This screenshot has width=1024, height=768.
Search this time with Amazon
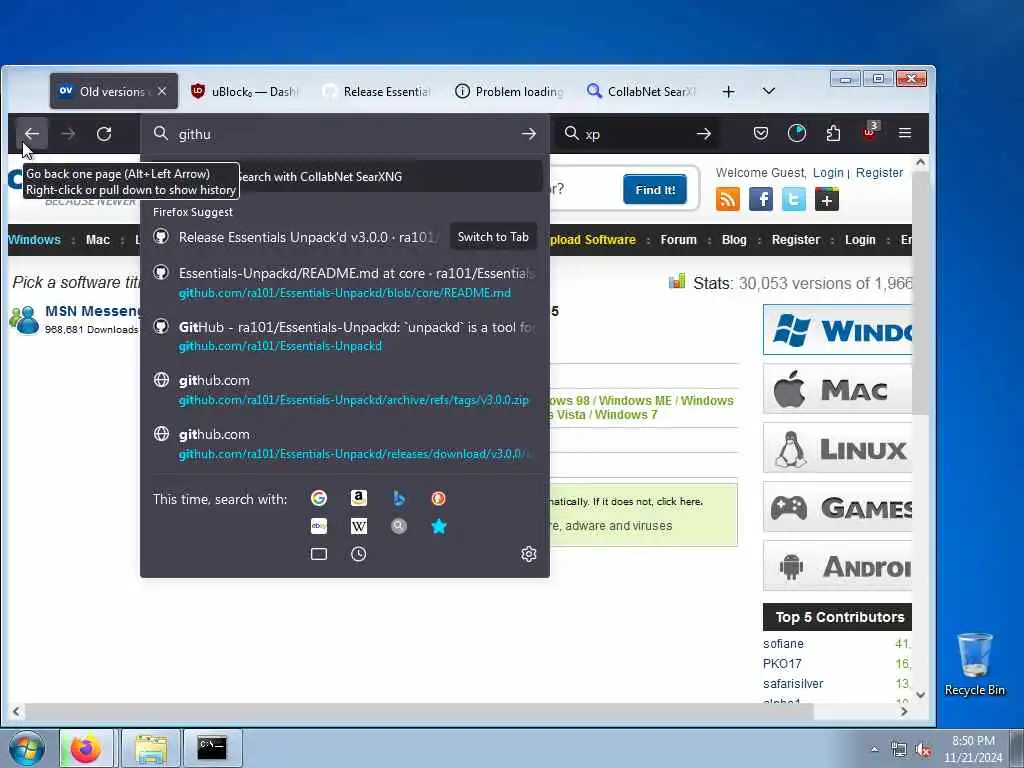pos(359,498)
